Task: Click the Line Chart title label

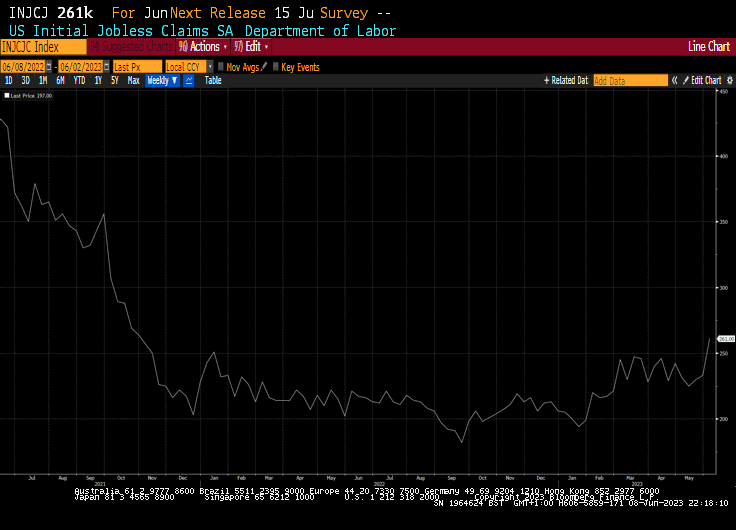Action: click(x=709, y=46)
